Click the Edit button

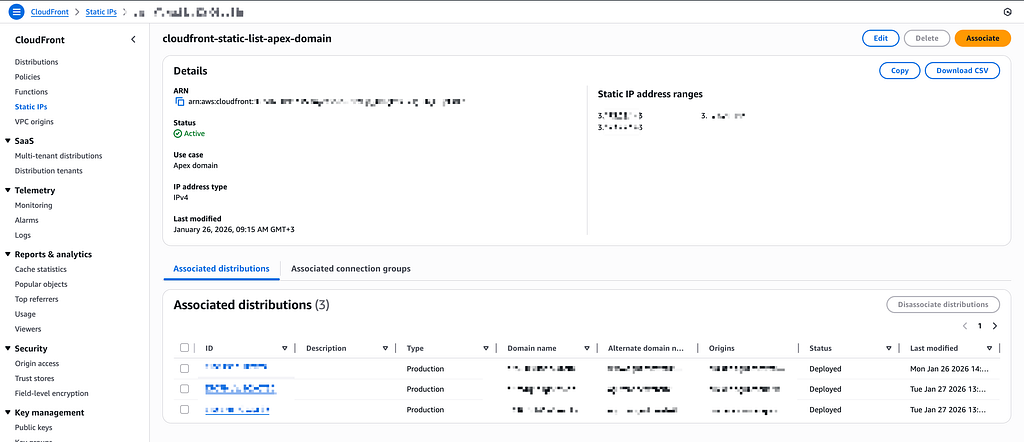[881, 39]
